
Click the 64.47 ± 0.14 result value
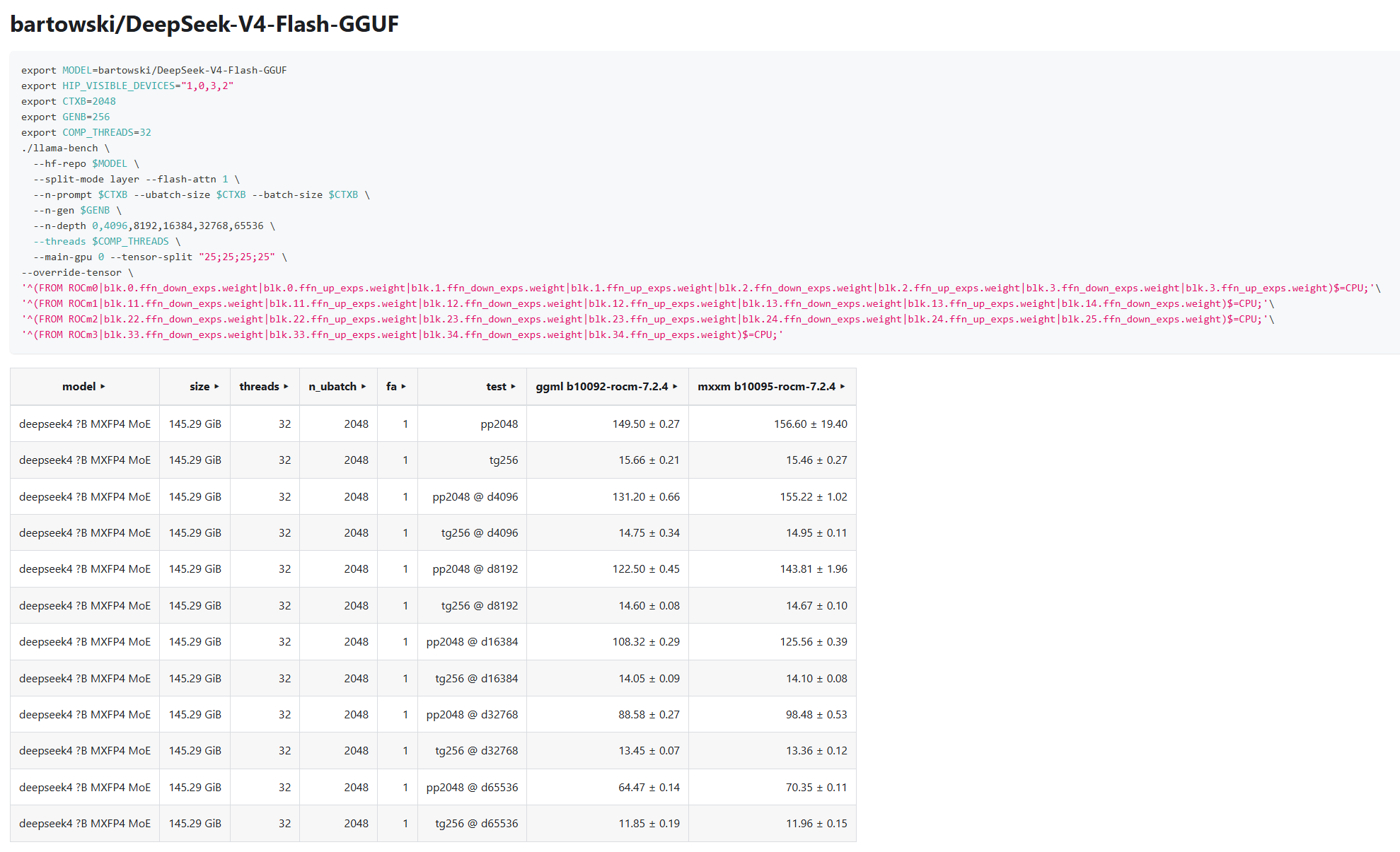649,788
